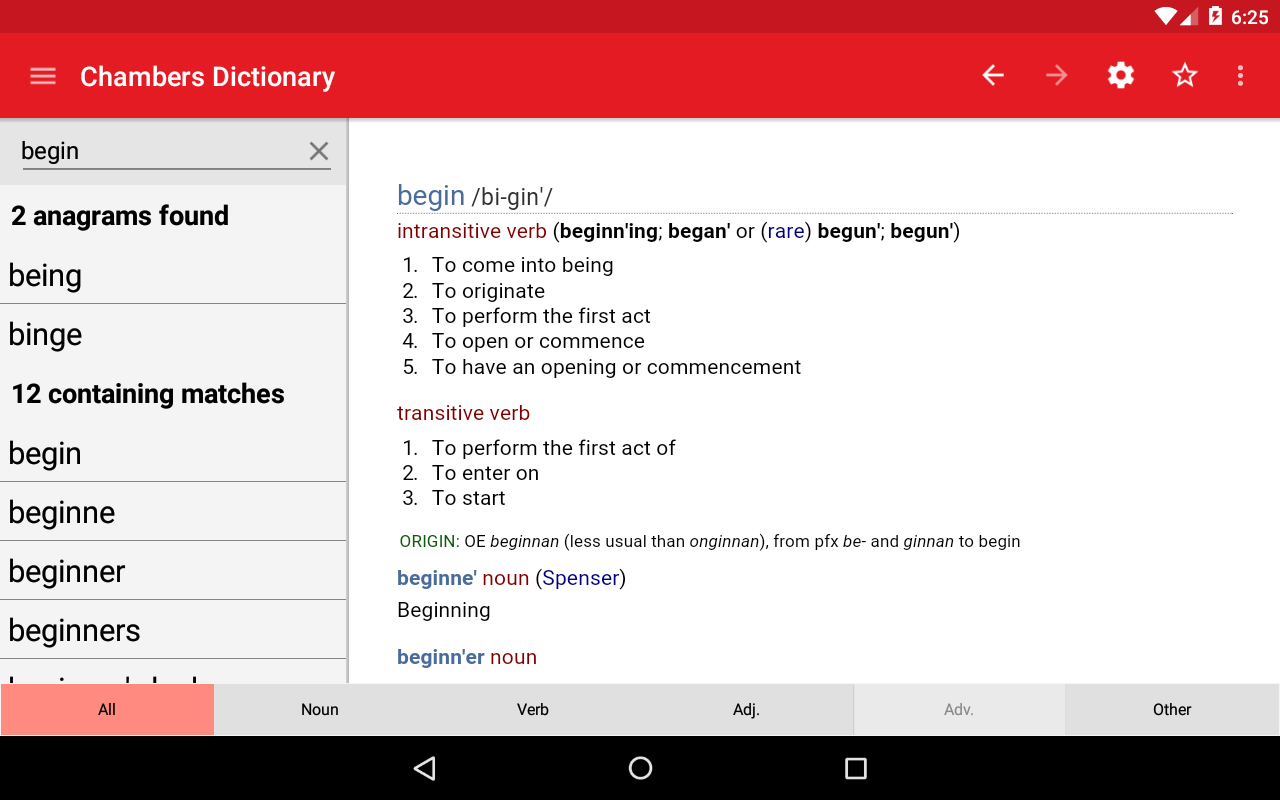Click definition 'To enter on'
The height and width of the screenshot is (800, 1280).
coord(485,473)
